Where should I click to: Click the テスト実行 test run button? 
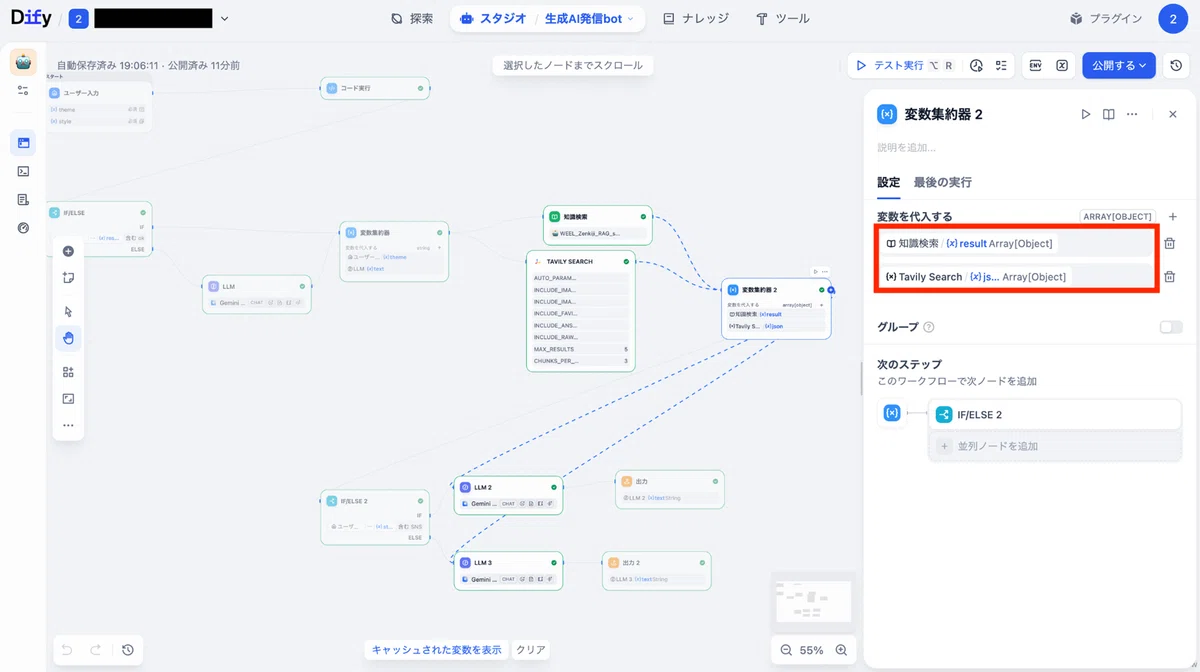(903, 65)
